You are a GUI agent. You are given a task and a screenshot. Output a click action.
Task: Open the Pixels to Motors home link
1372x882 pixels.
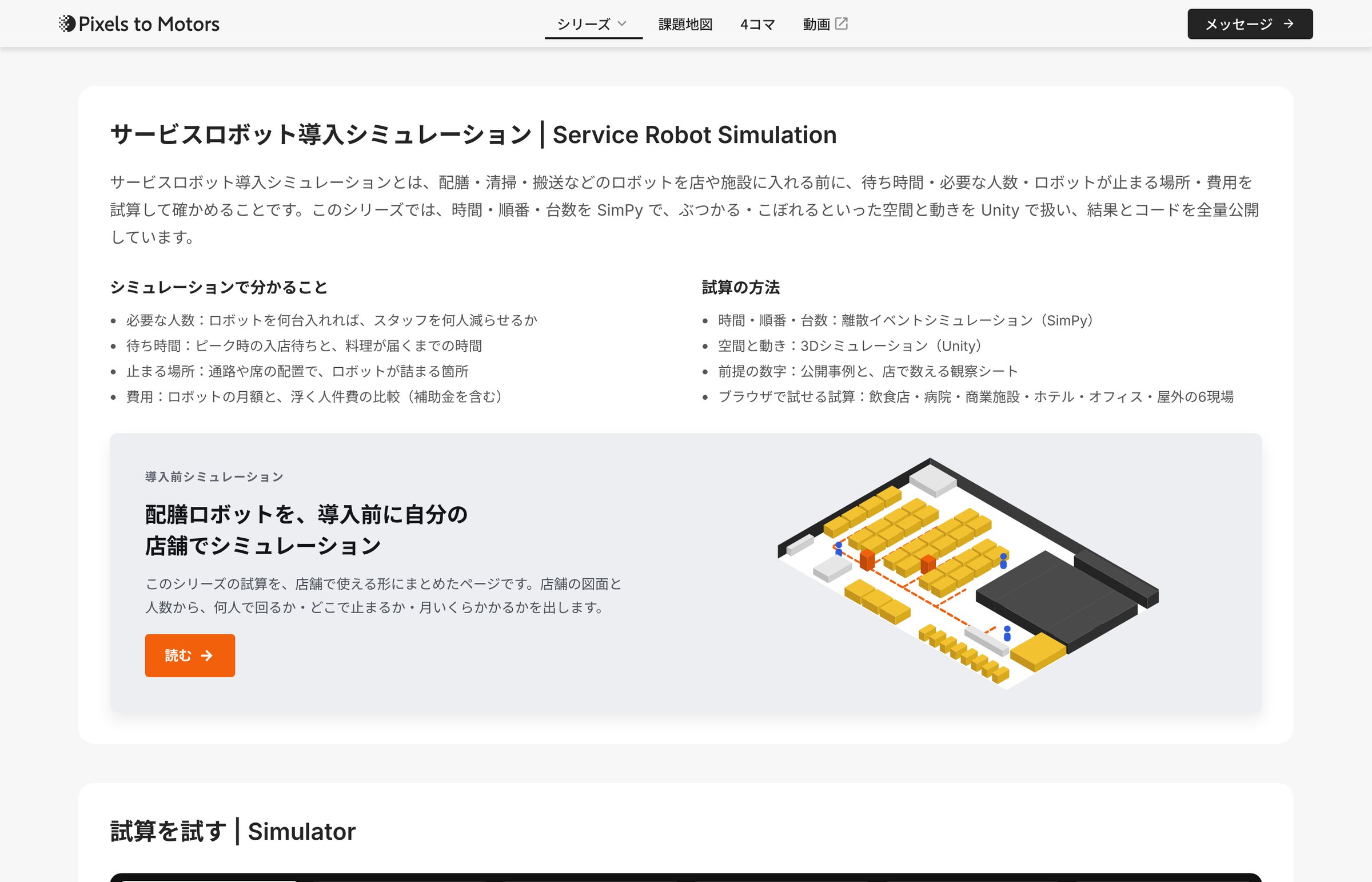click(139, 23)
